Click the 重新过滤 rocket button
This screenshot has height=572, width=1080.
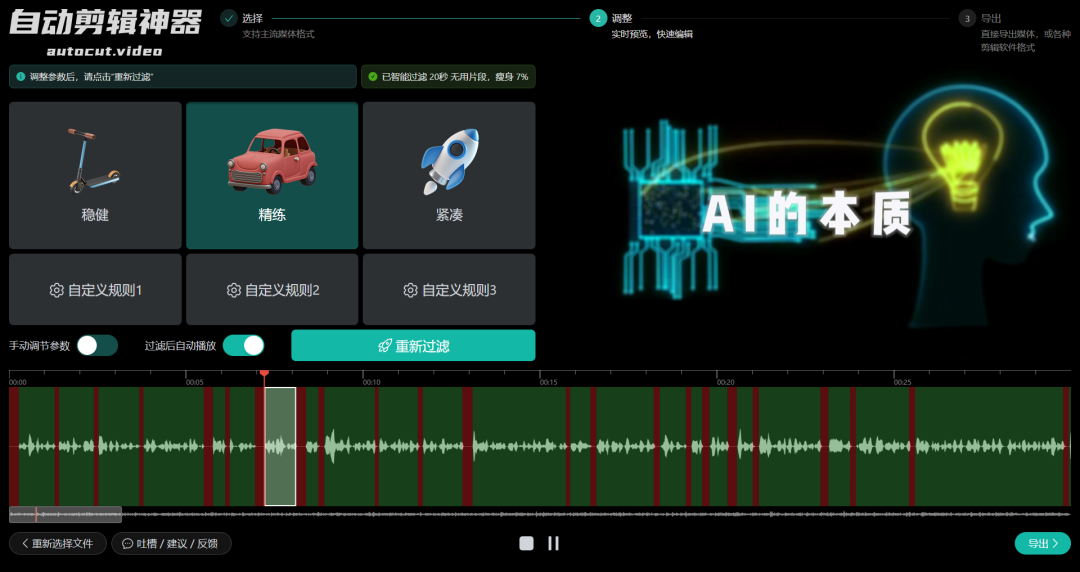413,346
